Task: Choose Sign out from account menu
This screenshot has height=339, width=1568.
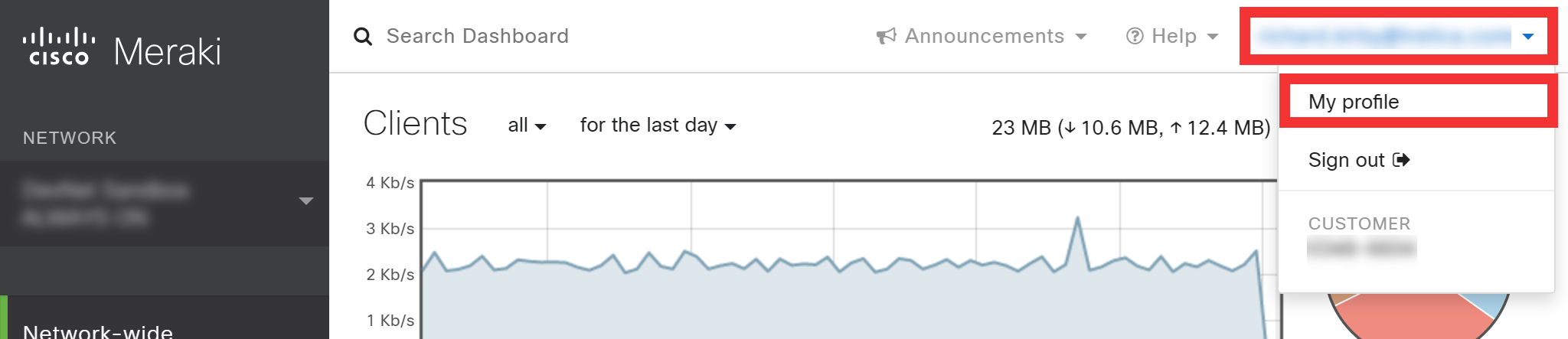Action: (x=1359, y=160)
